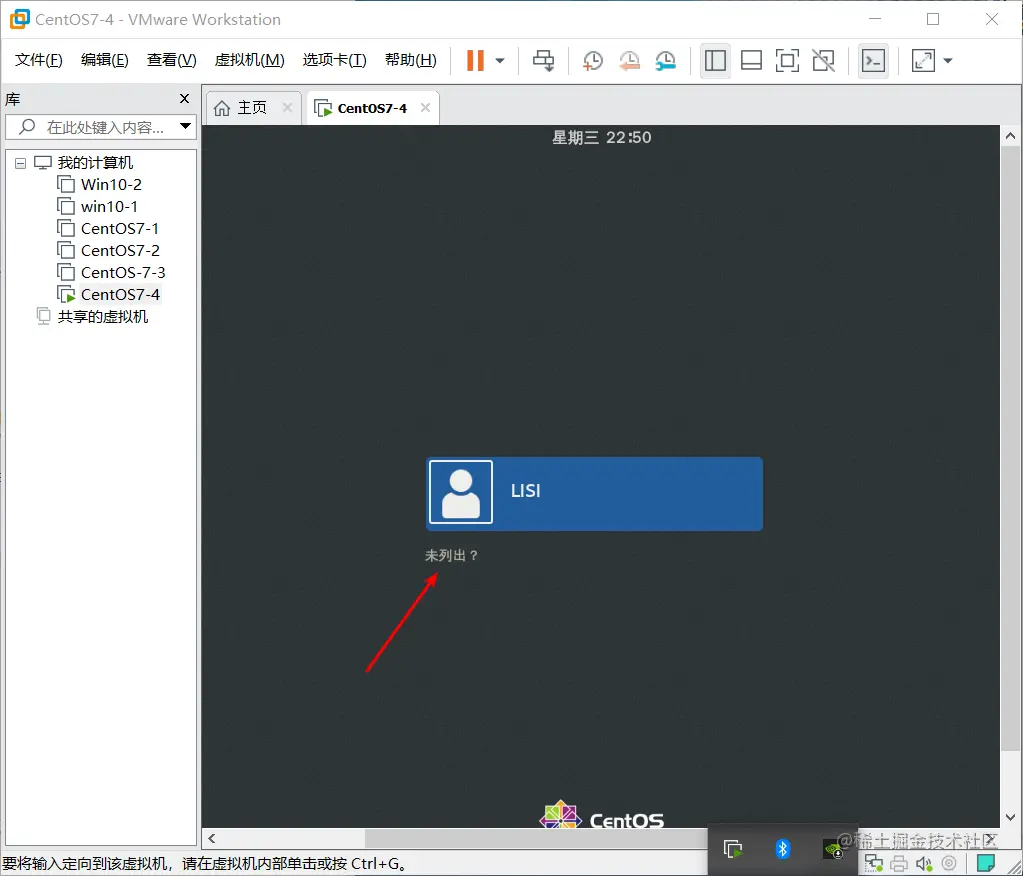Open the stretch display dropdown arrow

948,61
